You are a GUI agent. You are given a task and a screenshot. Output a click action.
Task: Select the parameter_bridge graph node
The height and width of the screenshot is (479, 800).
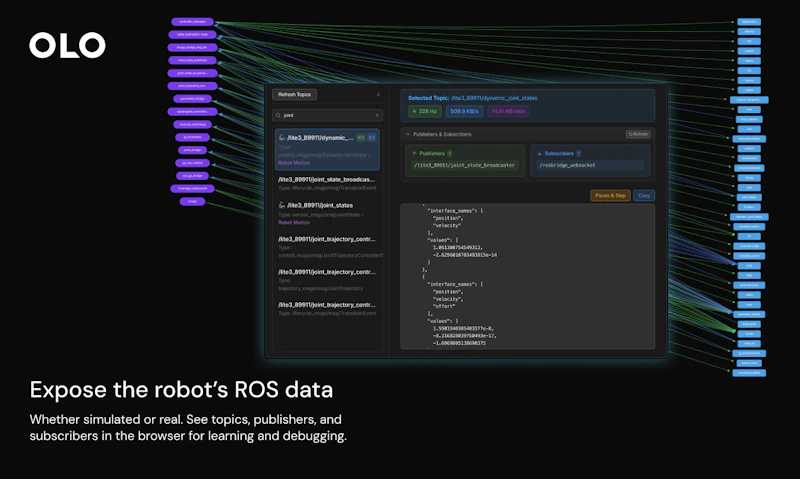pyautogui.click(x=192, y=98)
